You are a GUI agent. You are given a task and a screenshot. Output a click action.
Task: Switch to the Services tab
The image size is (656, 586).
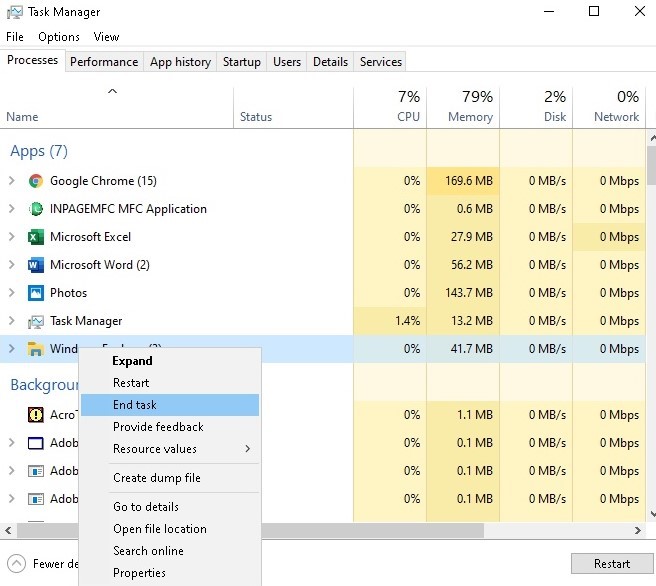381,62
